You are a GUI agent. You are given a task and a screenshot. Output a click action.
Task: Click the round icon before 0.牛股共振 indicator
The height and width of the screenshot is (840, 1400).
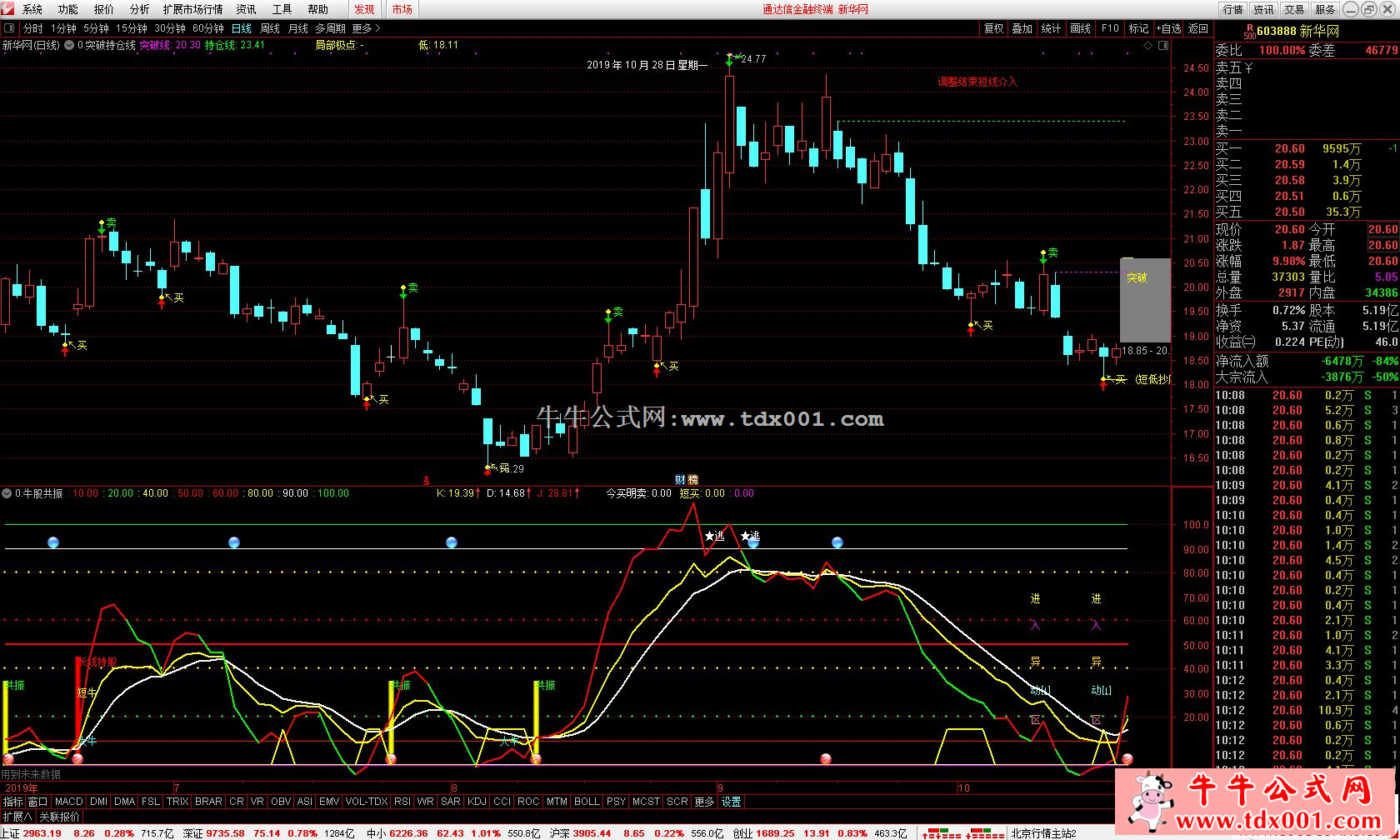click(7, 493)
